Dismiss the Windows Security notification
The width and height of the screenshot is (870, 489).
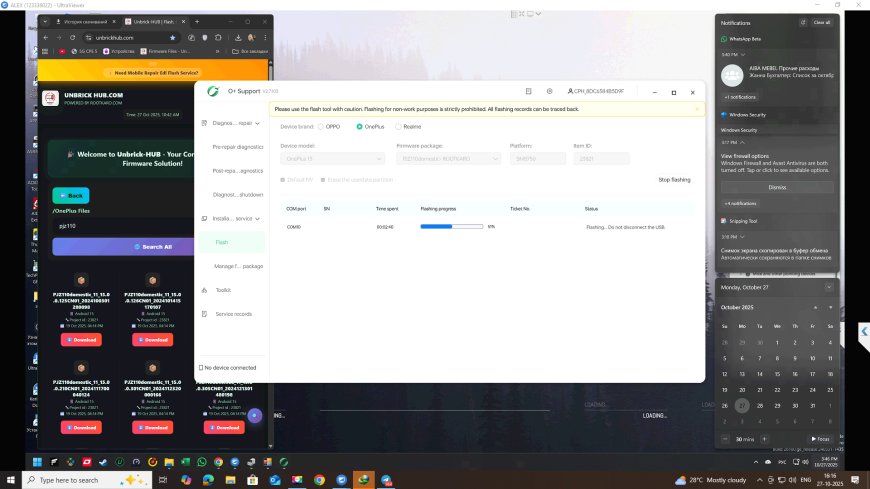(x=777, y=188)
